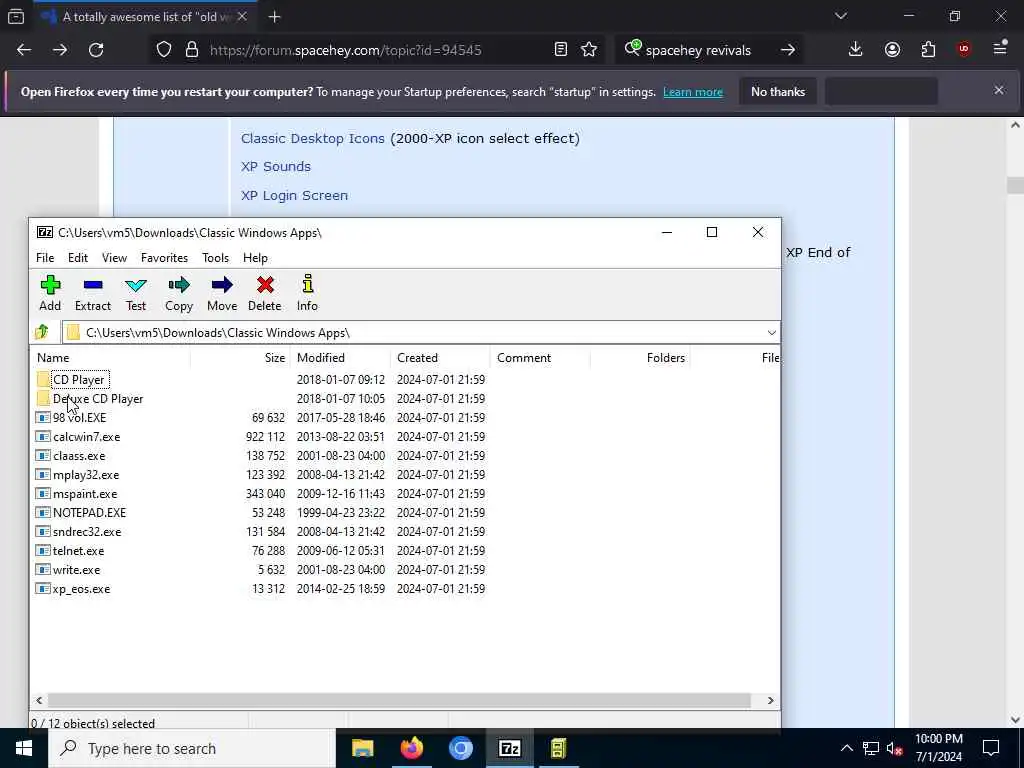This screenshot has width=1024, height=768.
Task: Click the Firefox URL address field
Action: [x=379, y=50]
